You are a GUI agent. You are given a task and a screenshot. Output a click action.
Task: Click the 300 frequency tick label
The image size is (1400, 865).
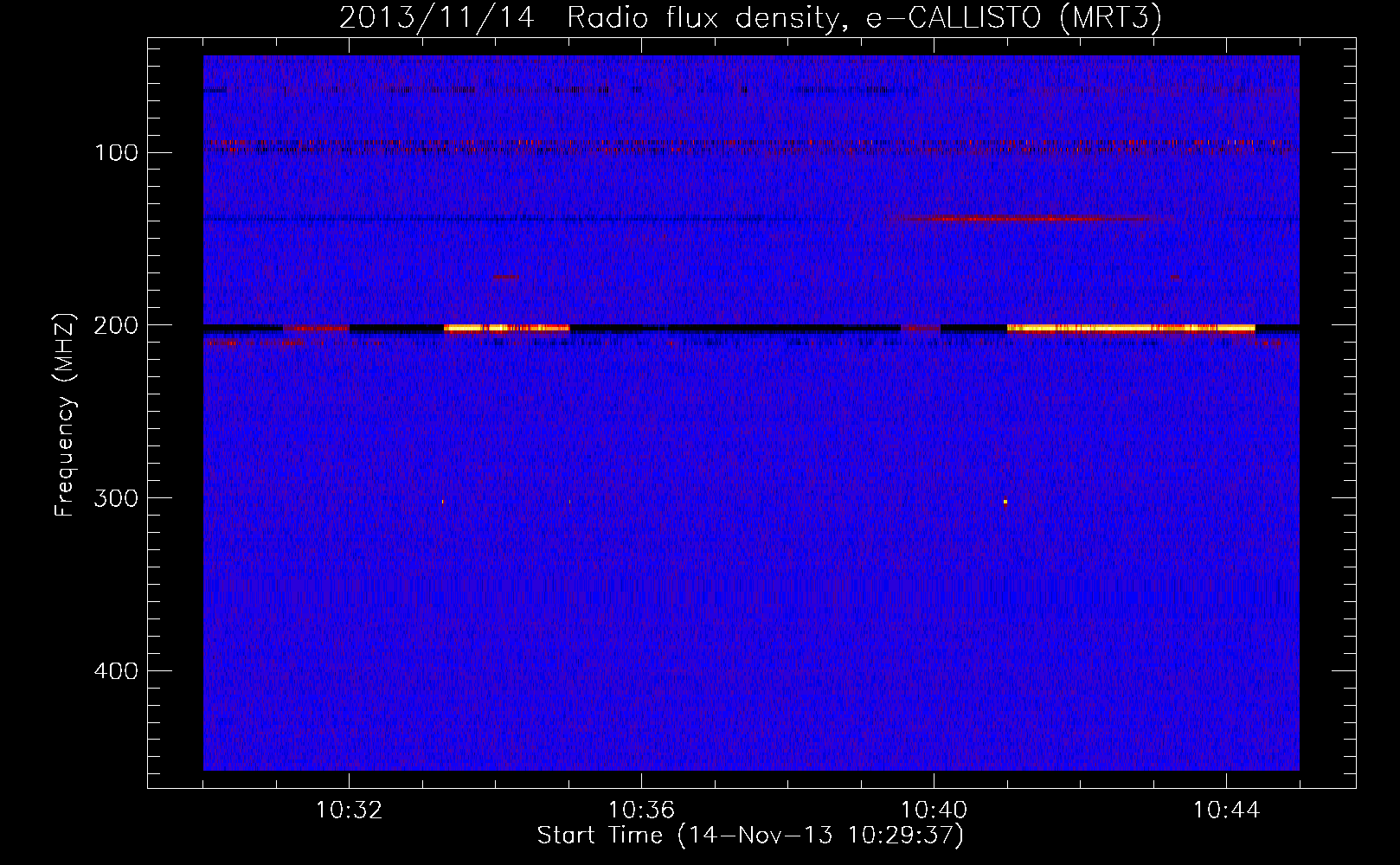tap(116, 499)
